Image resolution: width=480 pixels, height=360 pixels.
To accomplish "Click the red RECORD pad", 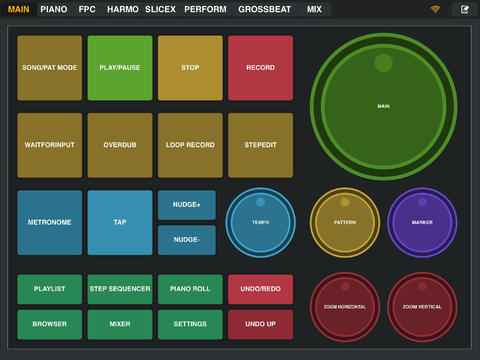I will [x=261, y=68].
